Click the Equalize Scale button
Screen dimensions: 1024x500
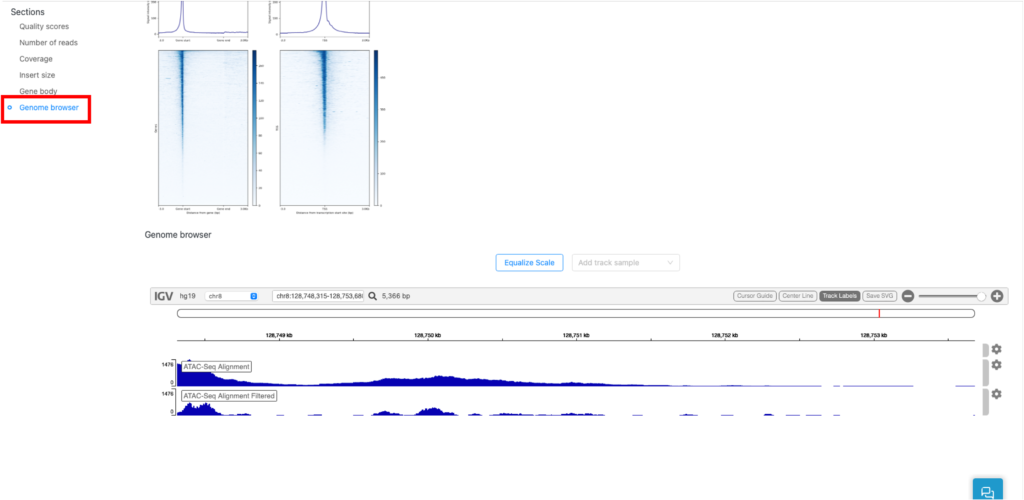530,263
